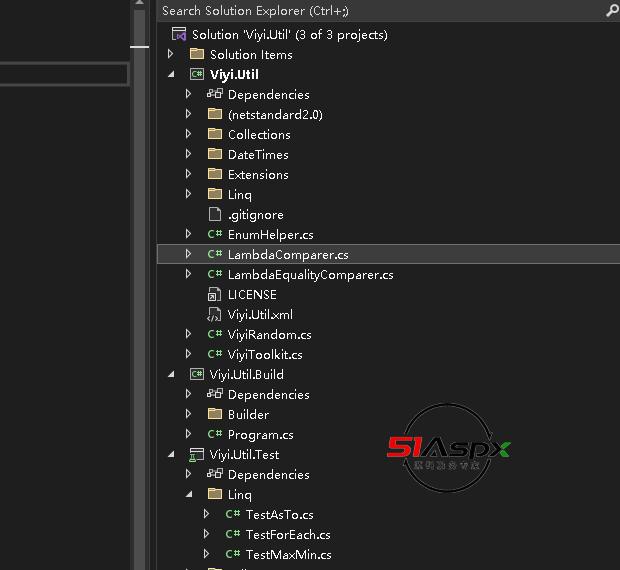Click the LICENSE file icon
Viewport: 620px width, 570px height.
click(x=214, y=295)
